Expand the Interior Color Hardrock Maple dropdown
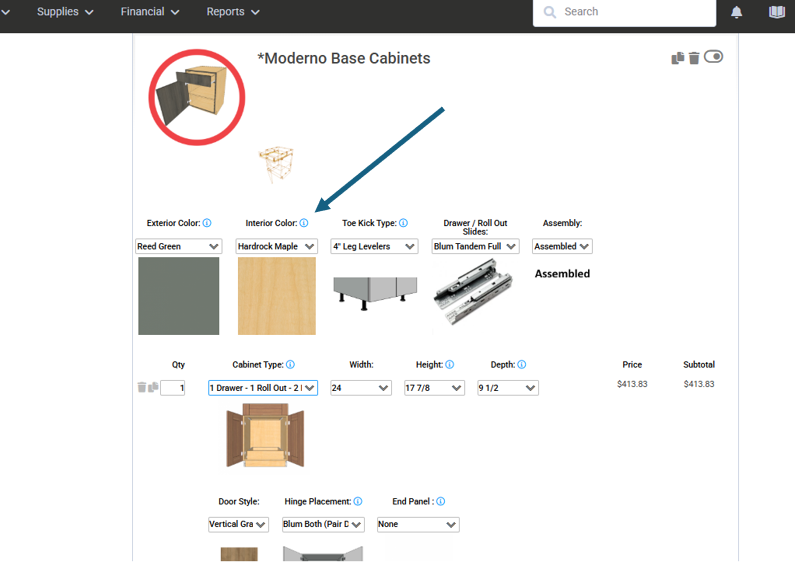 tap(276, 246)
